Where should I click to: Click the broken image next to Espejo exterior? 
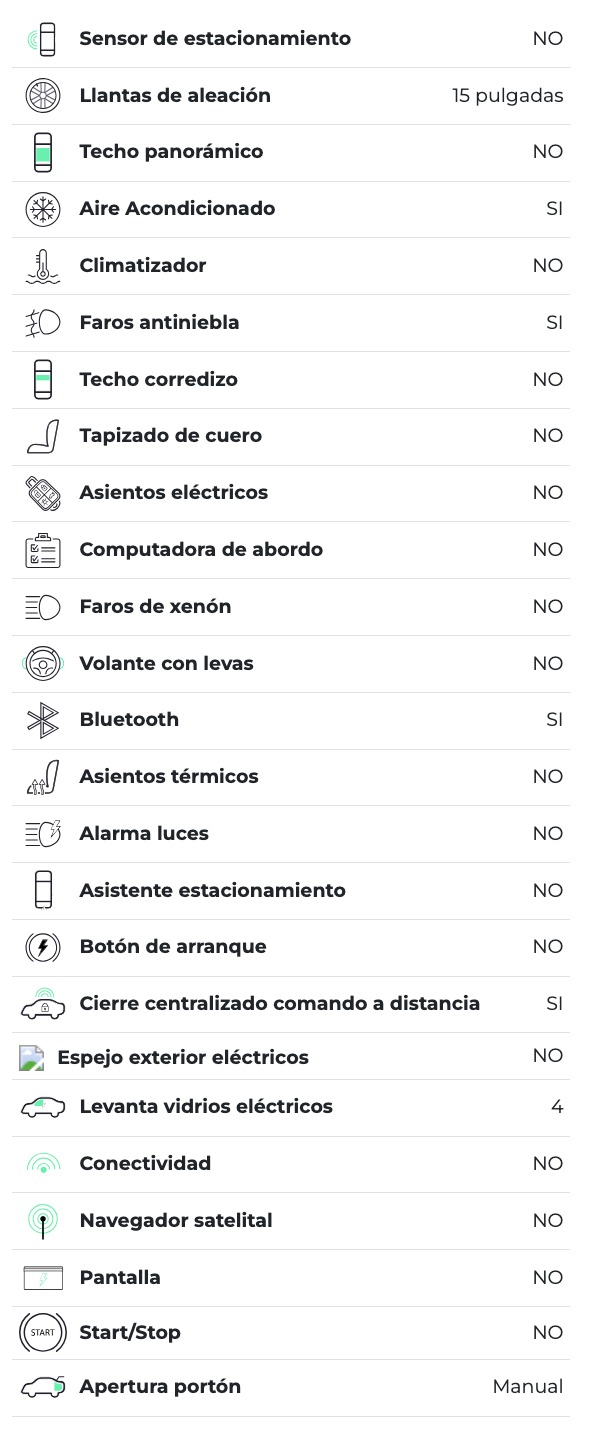click(x=32, y=1058)
